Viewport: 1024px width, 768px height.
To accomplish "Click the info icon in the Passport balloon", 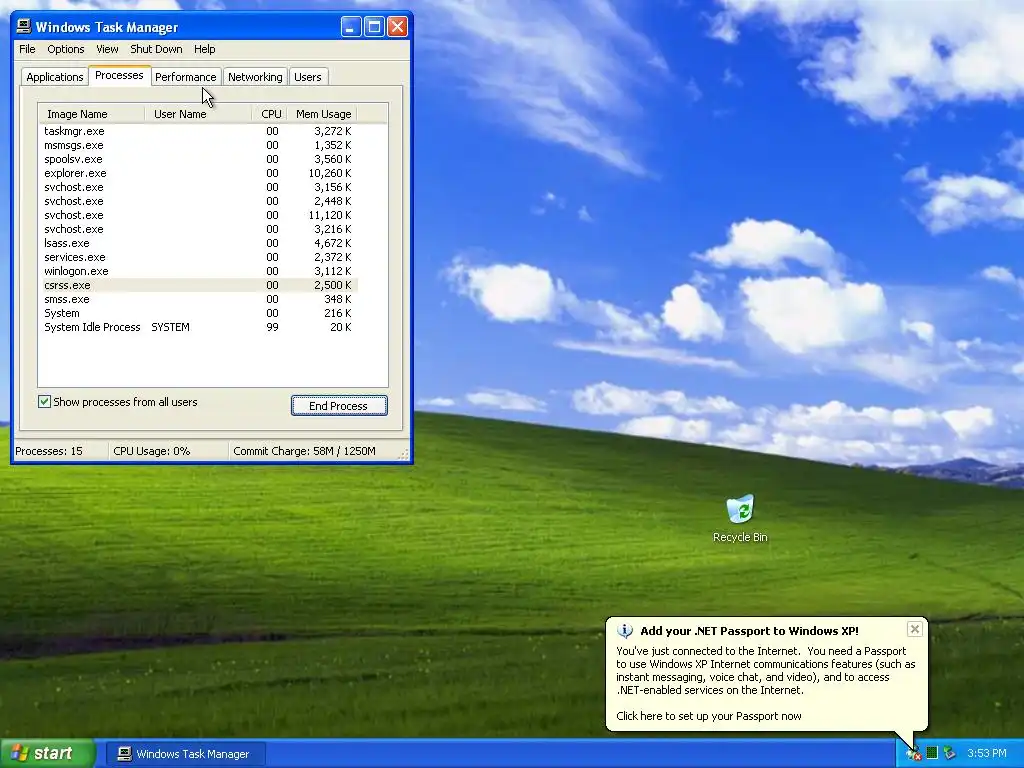I will tap(625, 631).
